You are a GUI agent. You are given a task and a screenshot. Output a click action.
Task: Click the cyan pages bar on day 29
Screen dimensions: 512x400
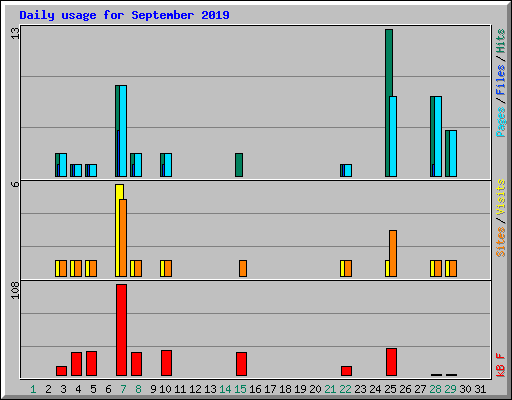pos(453,154)
